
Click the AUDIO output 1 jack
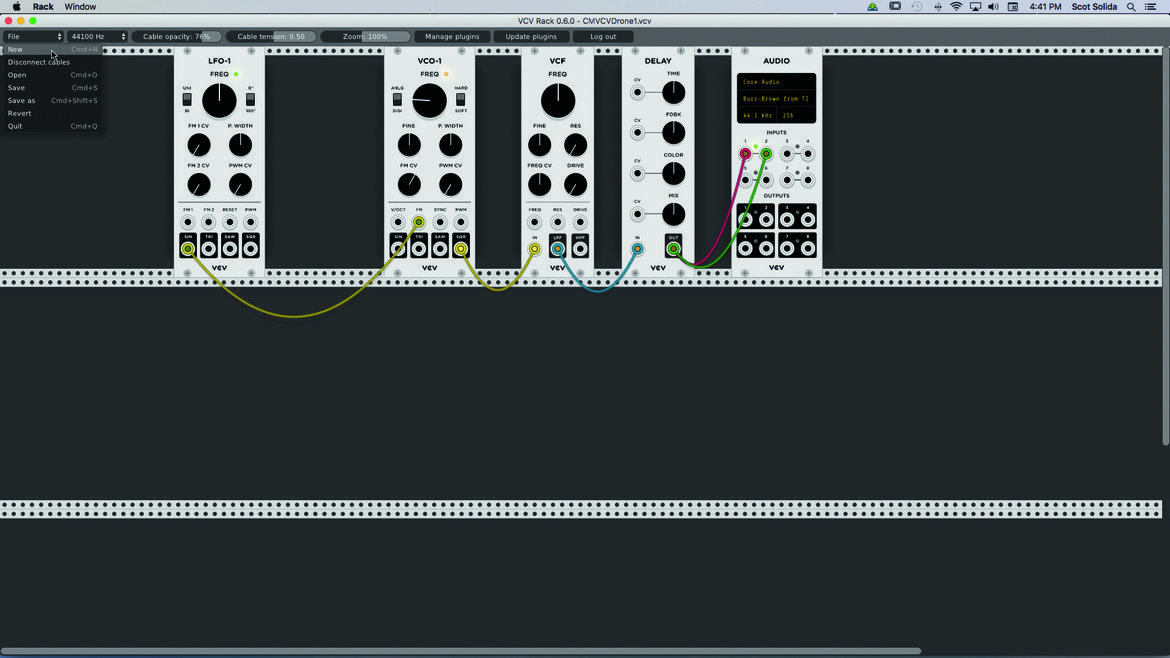(745, 220)
